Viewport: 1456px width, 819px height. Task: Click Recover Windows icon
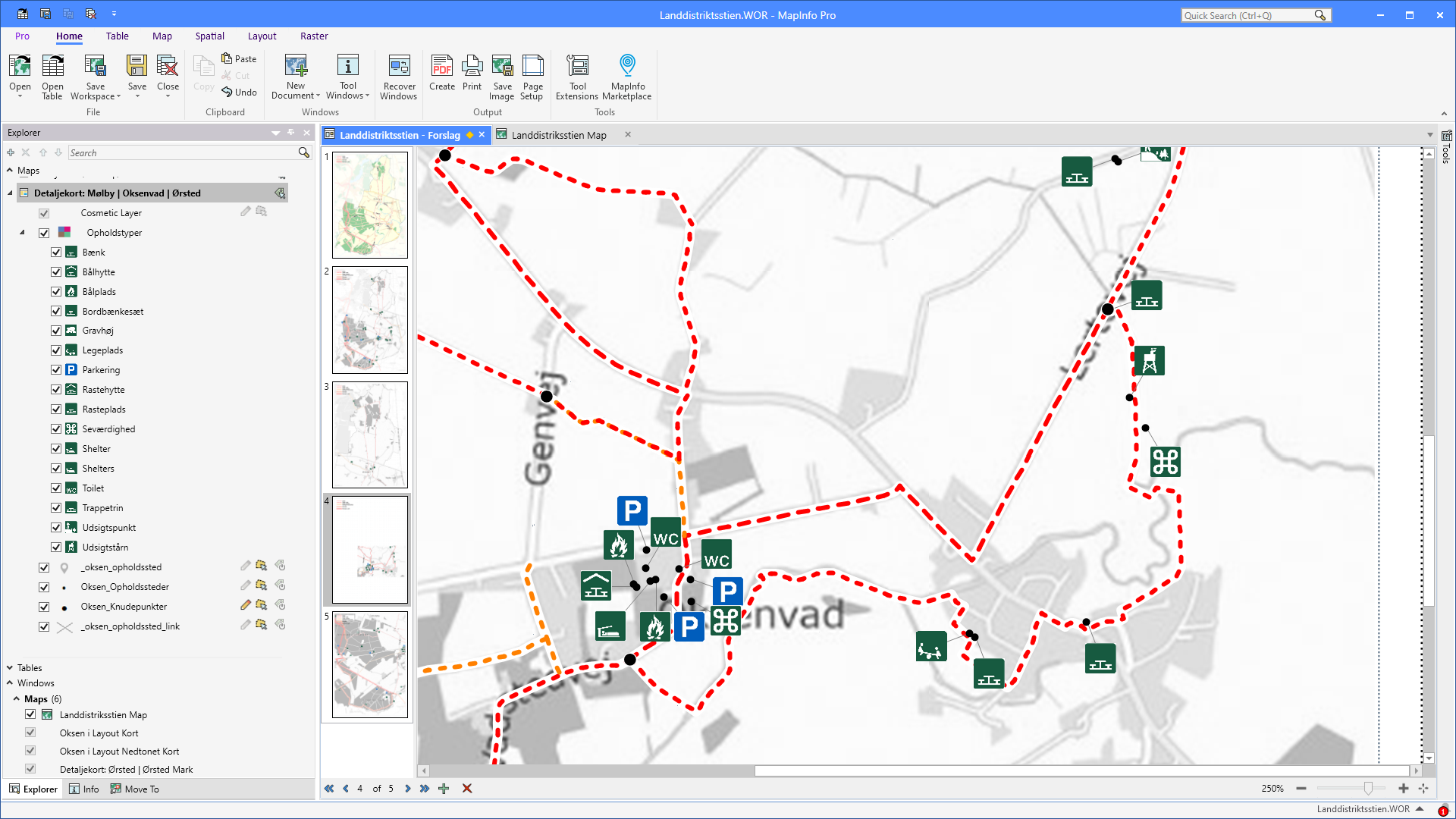[x=399, y=67]
